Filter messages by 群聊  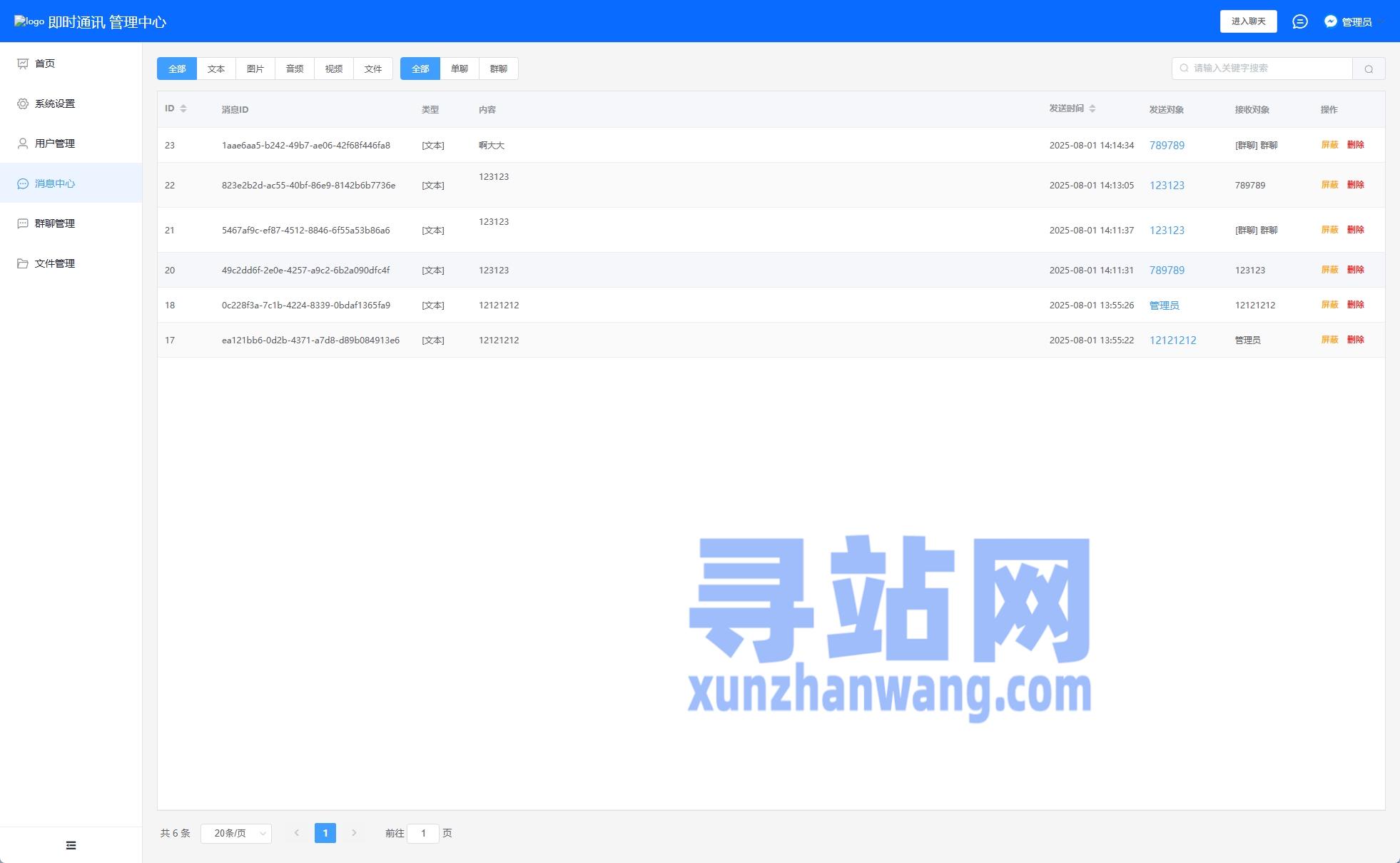pos(499,69)
